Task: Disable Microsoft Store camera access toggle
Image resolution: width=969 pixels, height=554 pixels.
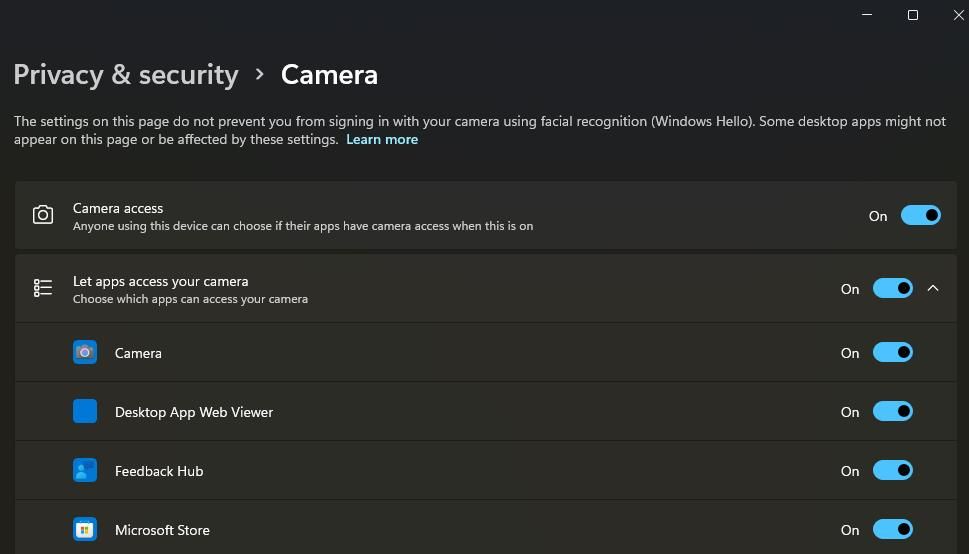Action: point(892,529)
